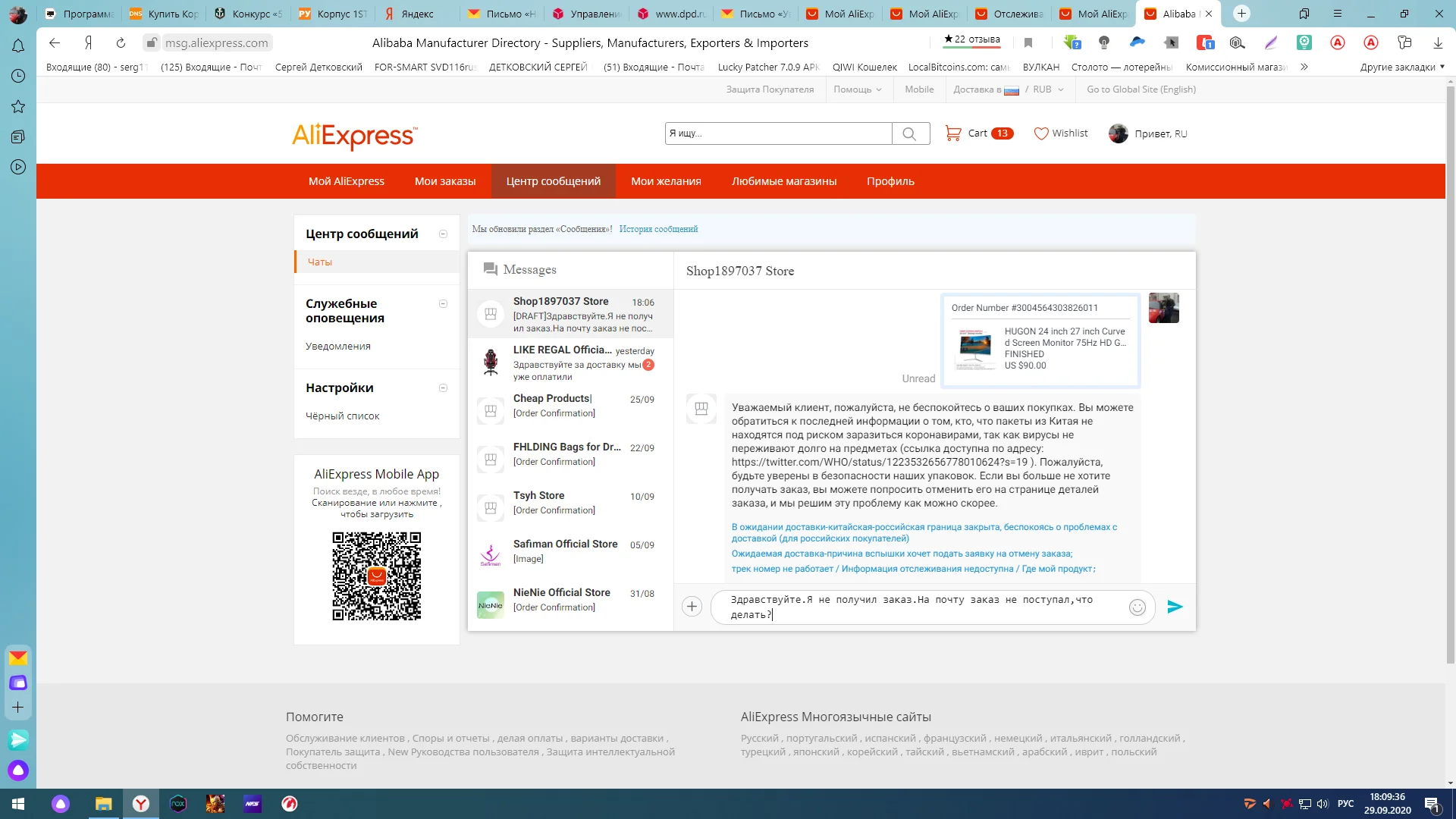Send the typed chat message
The height and width of the screenshot is (819, 1456).
(1175, 607)
